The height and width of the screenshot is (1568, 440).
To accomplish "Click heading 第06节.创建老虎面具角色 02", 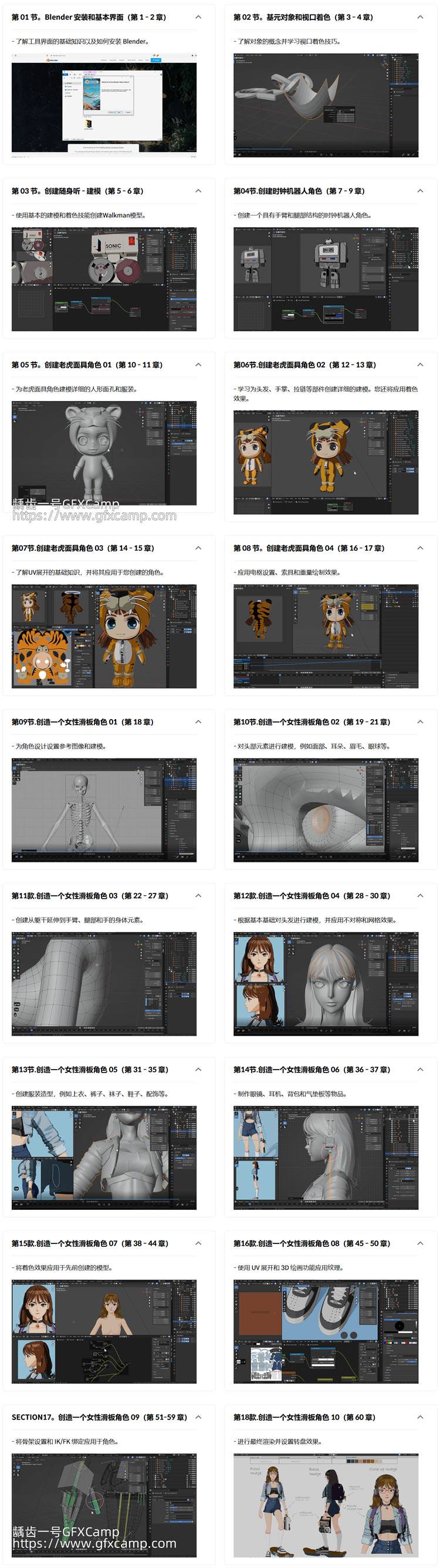I will (x=305, y=365).
